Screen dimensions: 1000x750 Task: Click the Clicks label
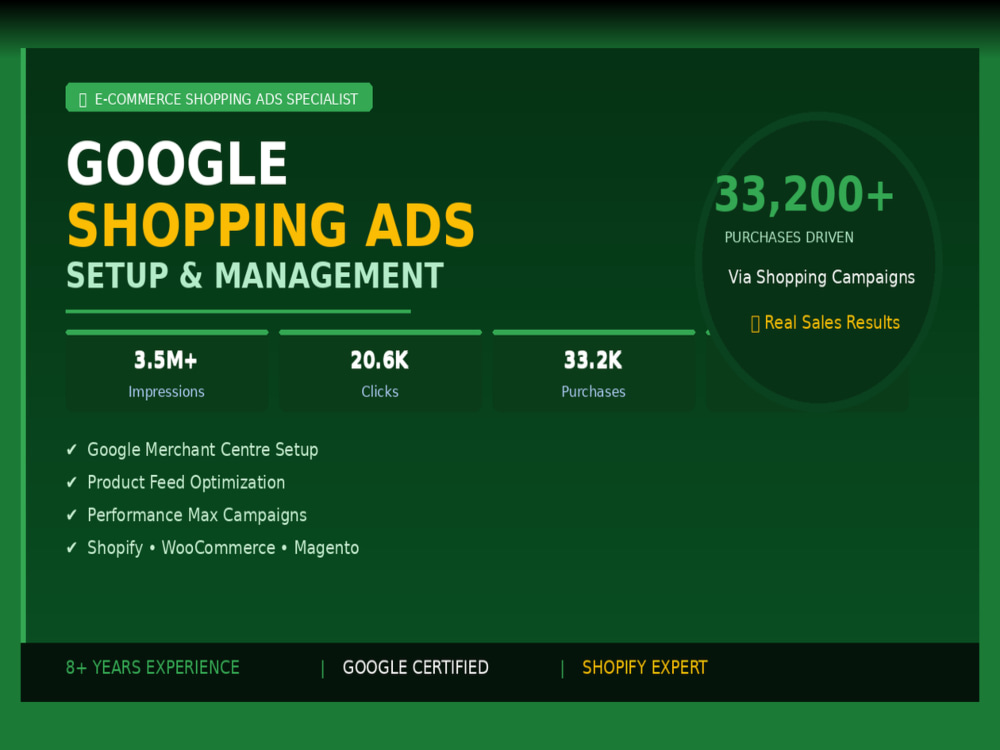[380, 392]
